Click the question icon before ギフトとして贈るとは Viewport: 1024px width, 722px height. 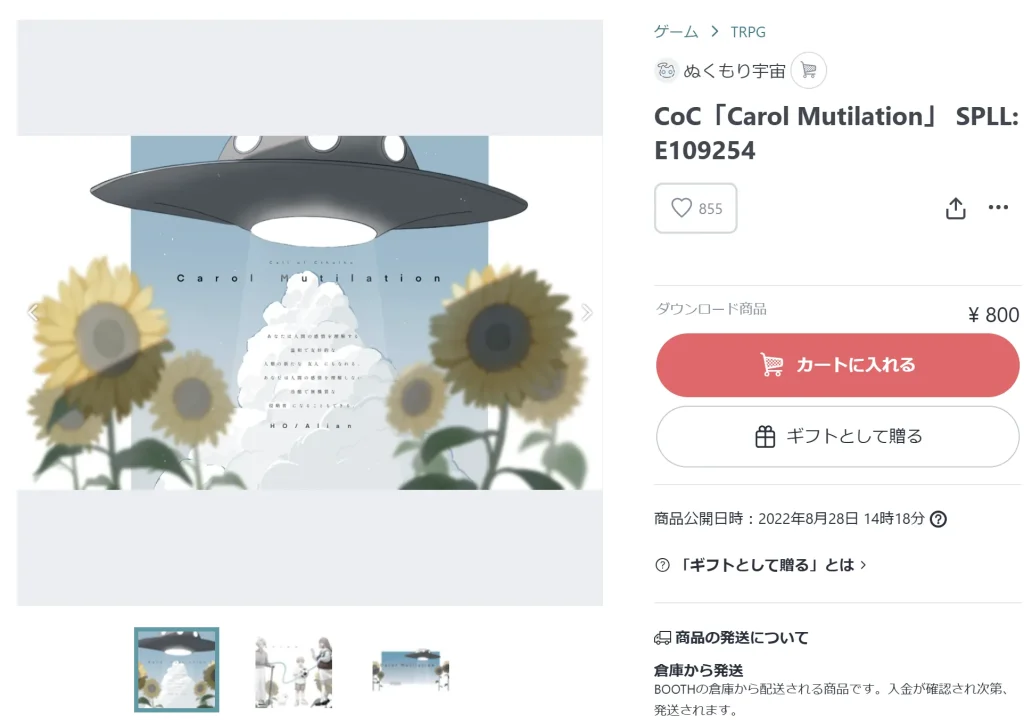point(662,565)
